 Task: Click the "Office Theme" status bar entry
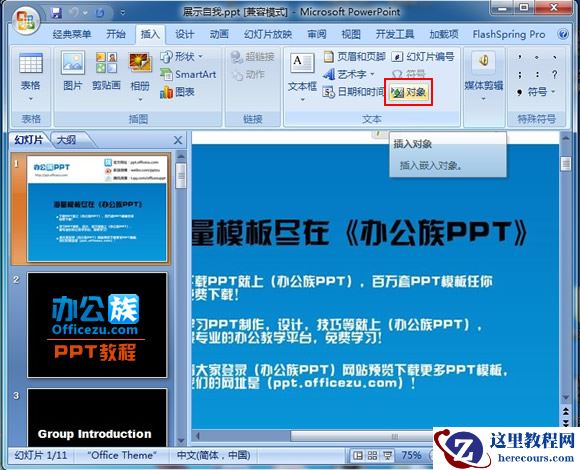click(122, 455)
